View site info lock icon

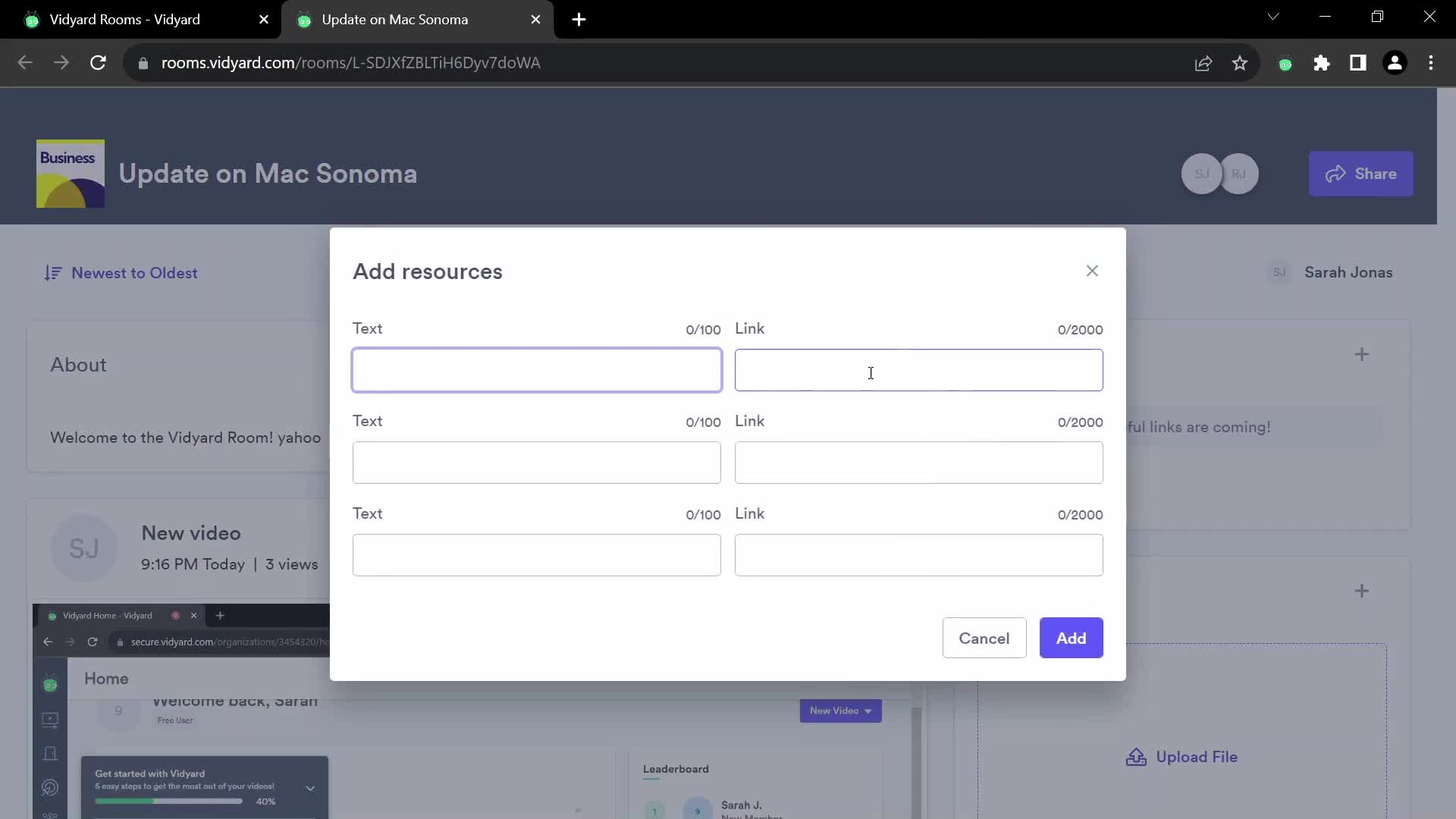pos(143,64)
